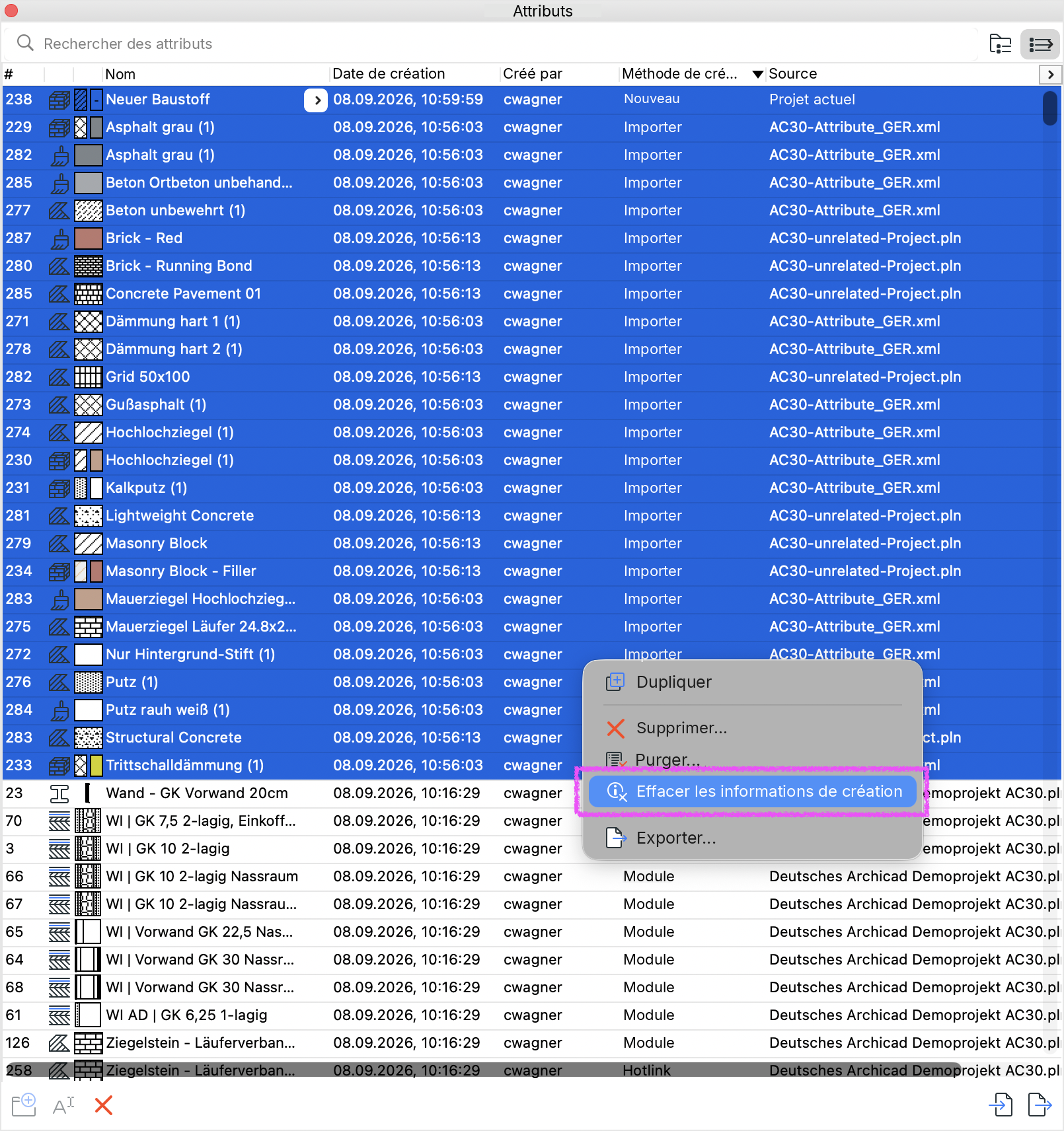Open the sort arrow next to Méthode de cré...
Image resolution: width=1064 pixels, height=1131 pixels.
coord(758,74)
